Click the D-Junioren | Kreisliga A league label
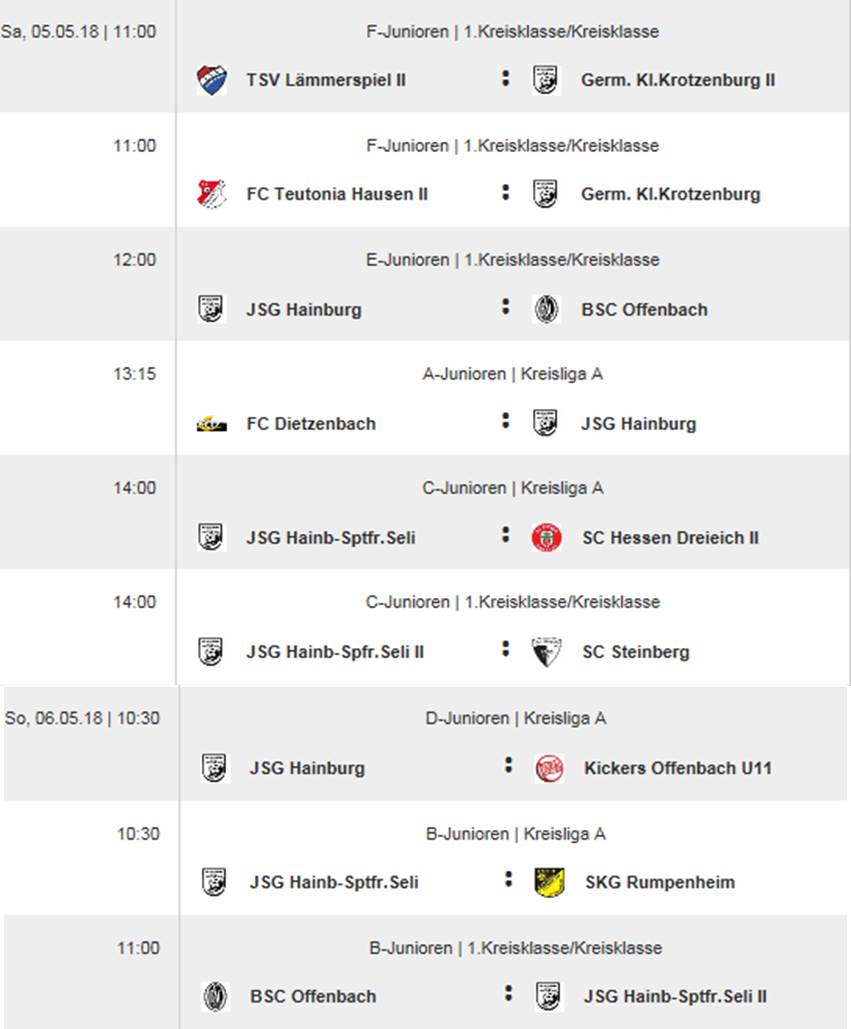Viewport: 851px width, 1029px height. point(516,719)
